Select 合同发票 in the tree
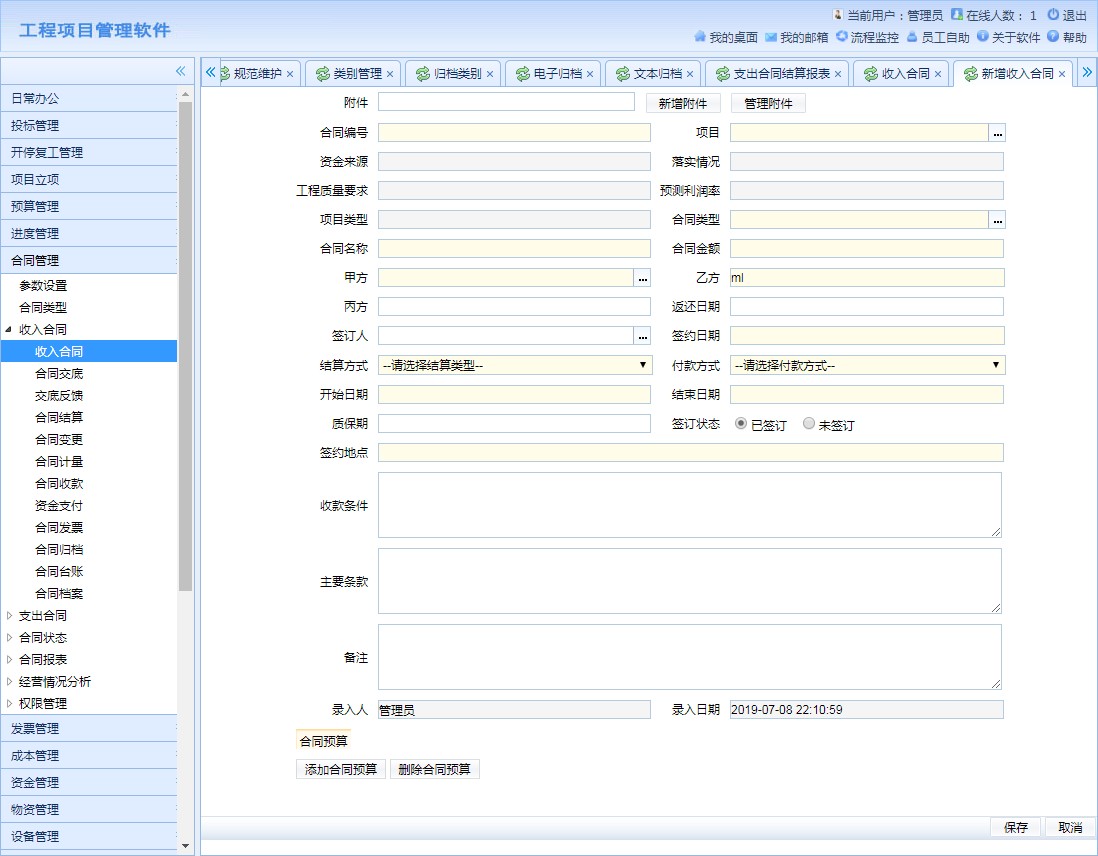The height and width of the screenshot is (856, 1098). click(x=59, y=527)
